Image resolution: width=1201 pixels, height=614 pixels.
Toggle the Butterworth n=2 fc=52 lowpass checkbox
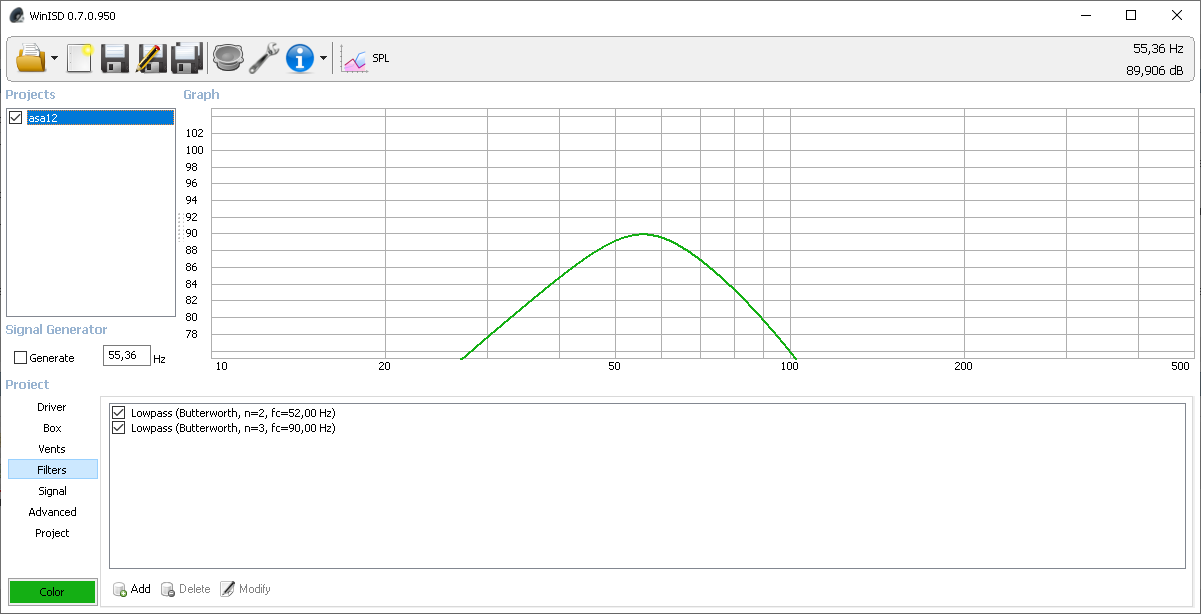(119, 412)
